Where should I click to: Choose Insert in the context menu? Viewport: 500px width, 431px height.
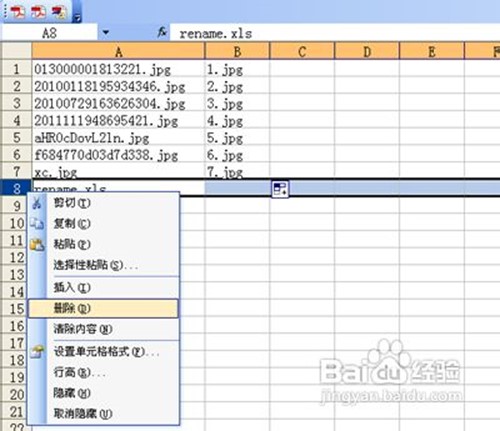coord(103,287)
